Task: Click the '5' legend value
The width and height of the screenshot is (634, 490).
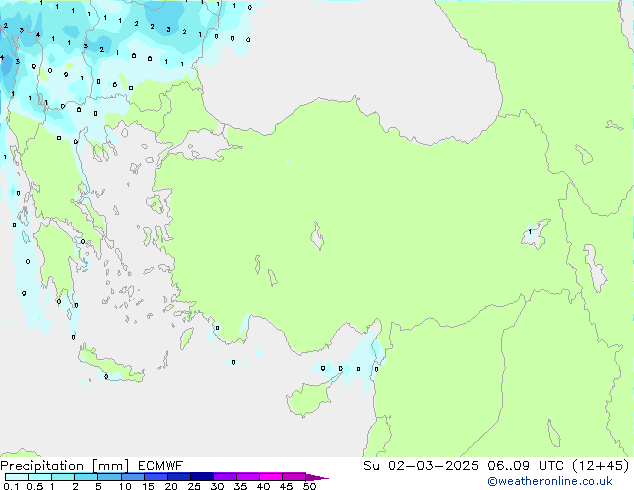Action: click(x=98, y=486)
